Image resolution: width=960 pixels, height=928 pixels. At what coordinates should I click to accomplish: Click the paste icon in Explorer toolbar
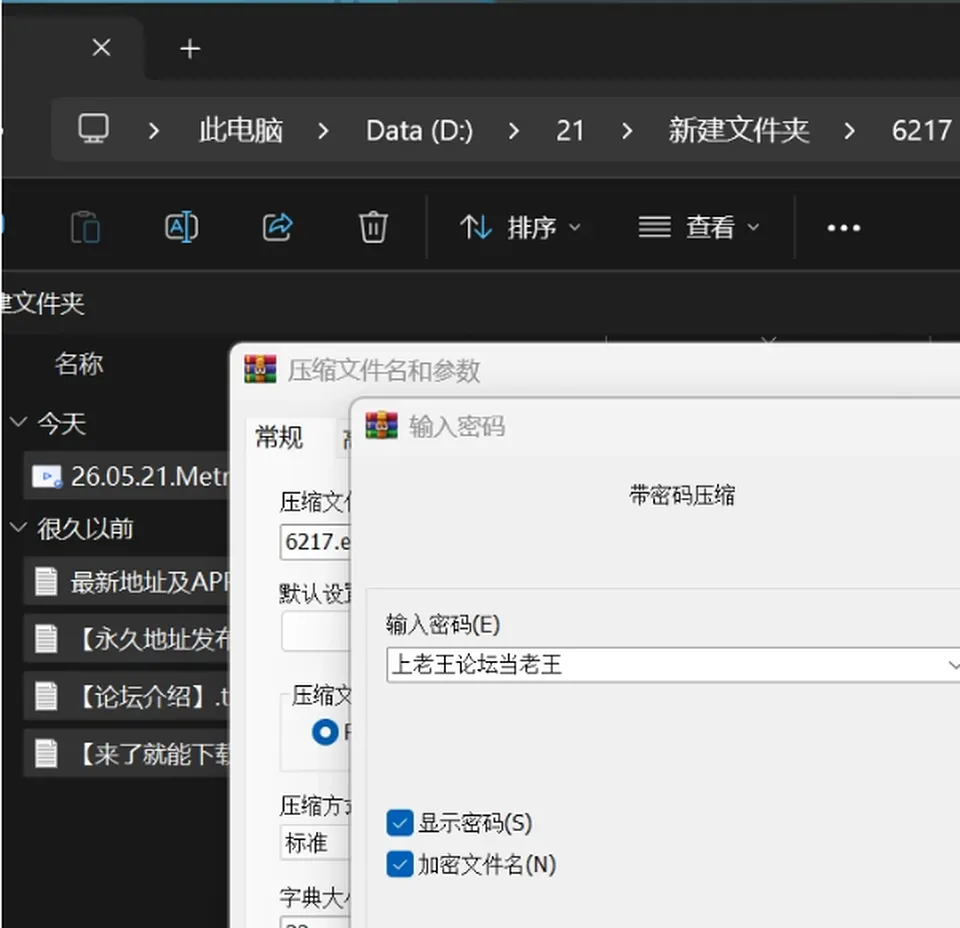pos(86,228)
